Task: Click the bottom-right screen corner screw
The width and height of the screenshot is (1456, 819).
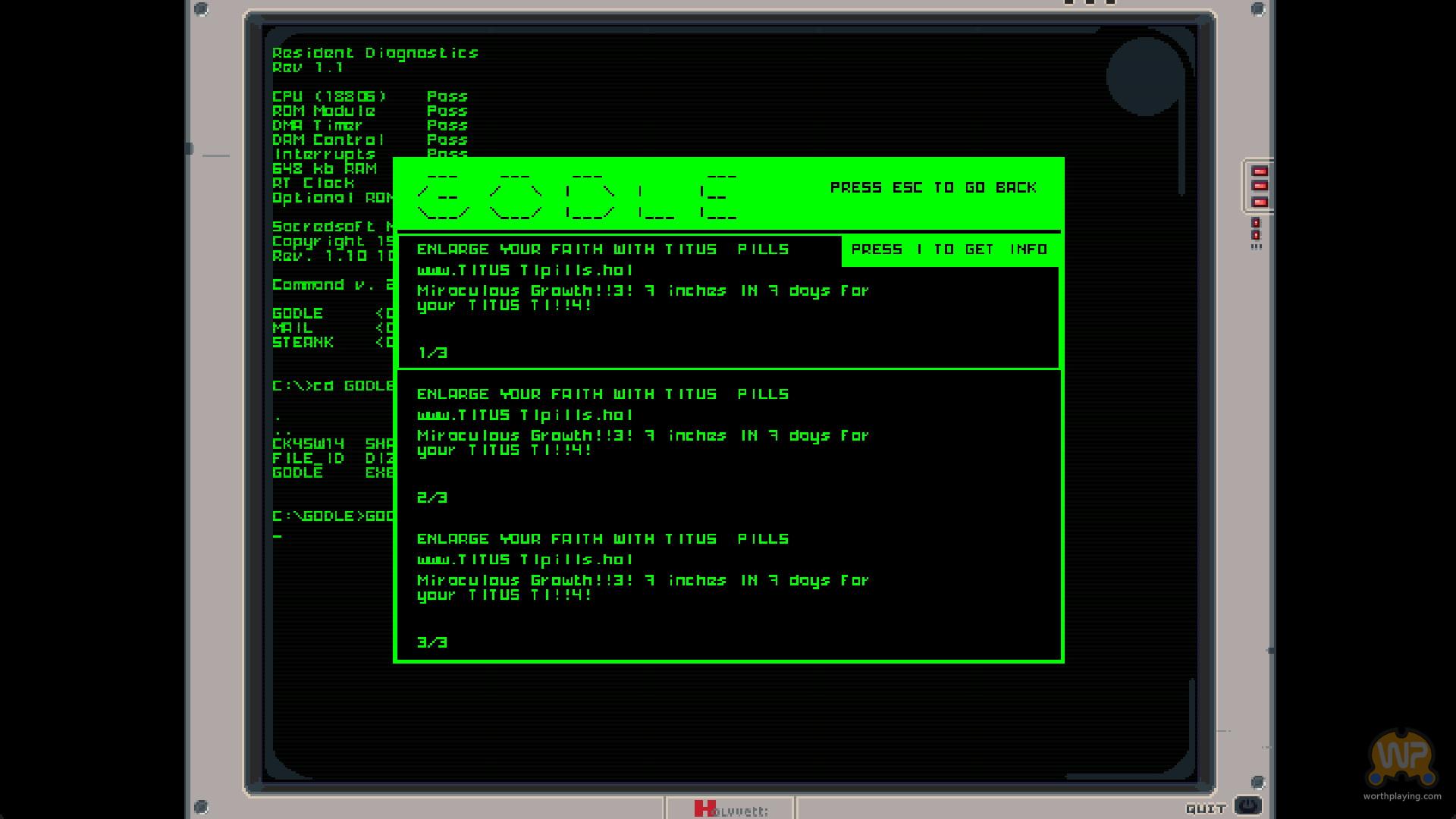Action: coord(1257,782)
